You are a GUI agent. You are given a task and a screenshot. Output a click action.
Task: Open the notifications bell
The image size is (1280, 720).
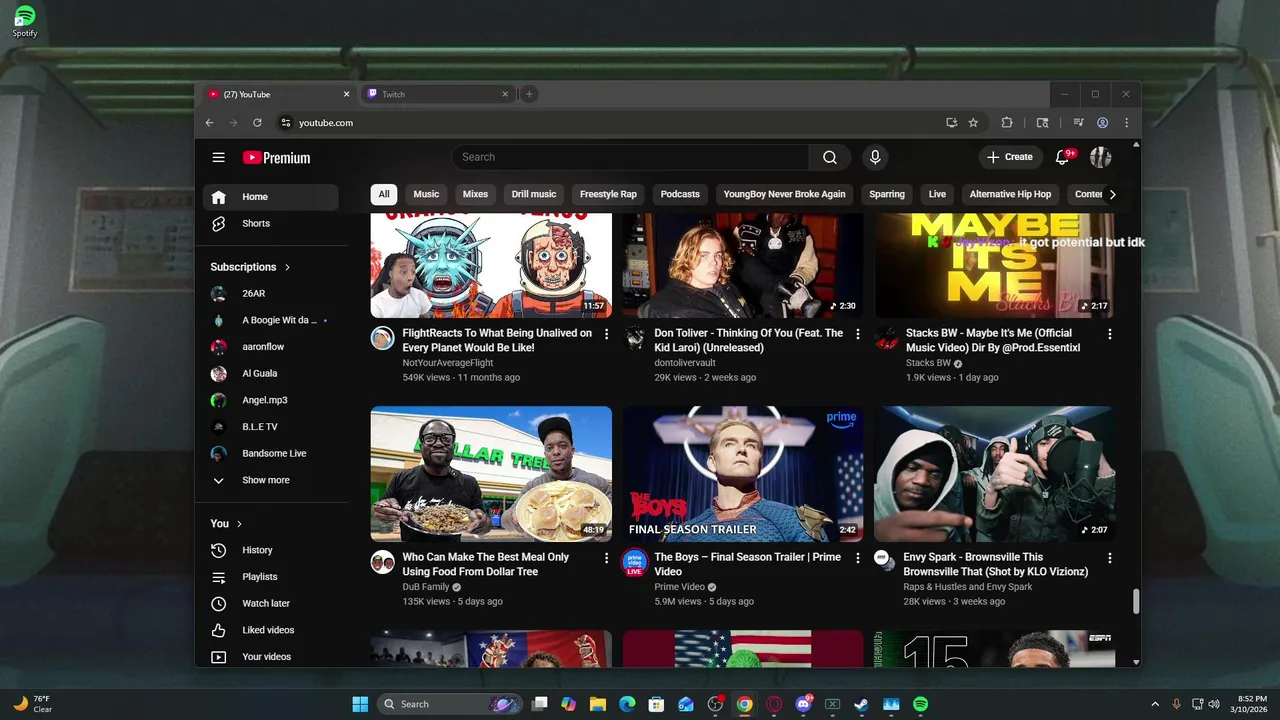(1063, 157)
